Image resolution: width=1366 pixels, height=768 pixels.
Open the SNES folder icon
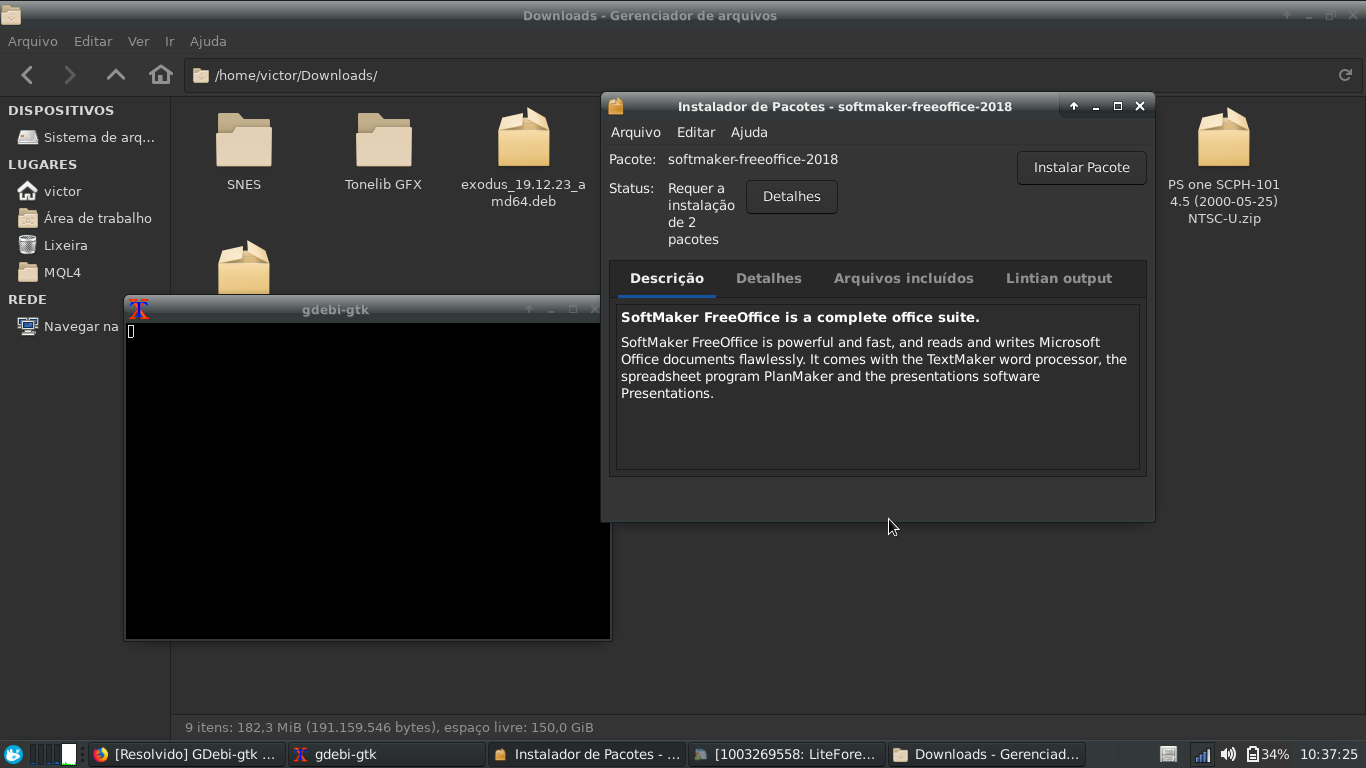[244, 140]
